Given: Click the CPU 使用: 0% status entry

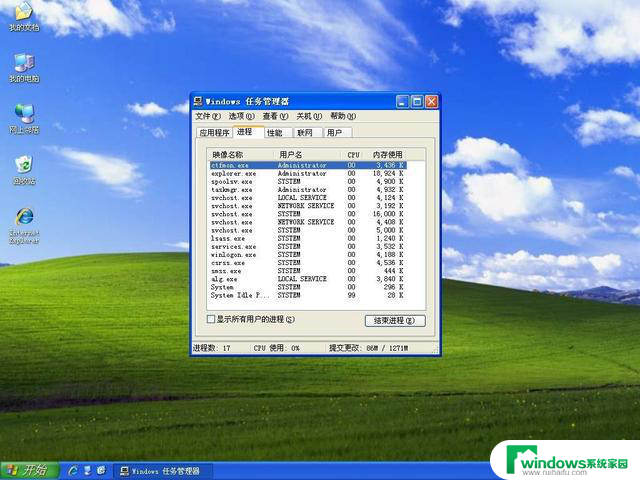Looking at the screenshot, I should [276, 348].
